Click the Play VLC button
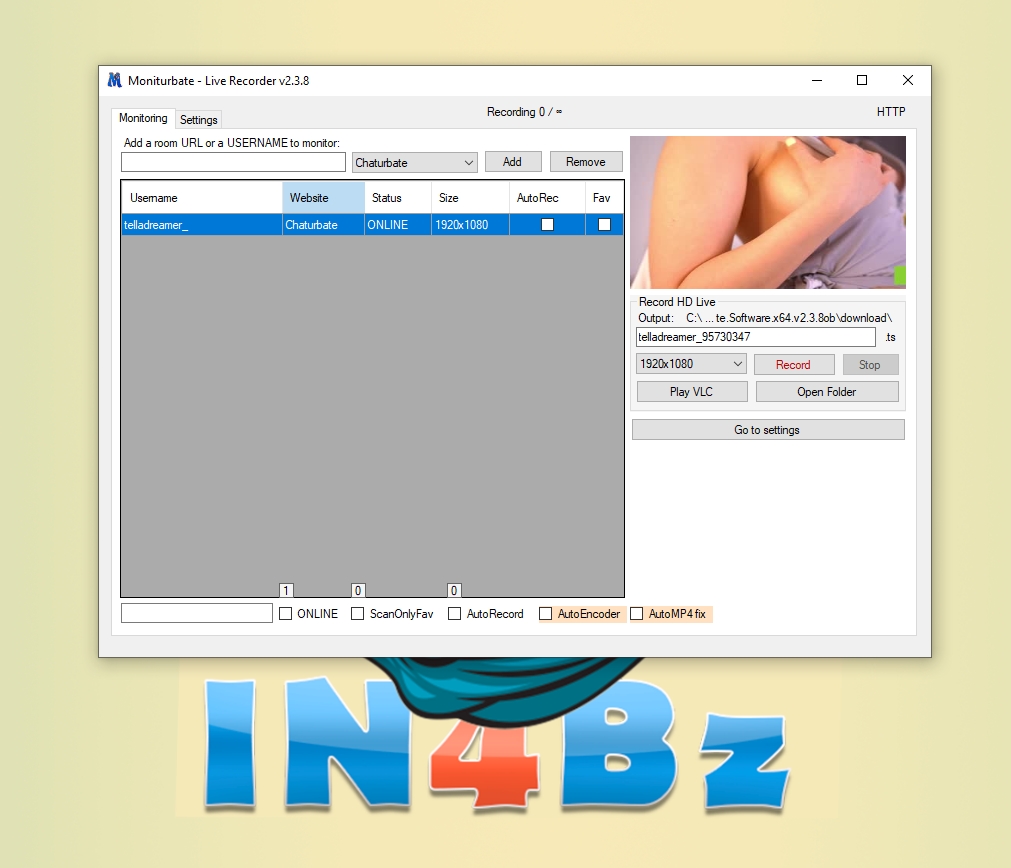Screen dimensions: 1011x868 pyautogui.click(x=692, y=391)
